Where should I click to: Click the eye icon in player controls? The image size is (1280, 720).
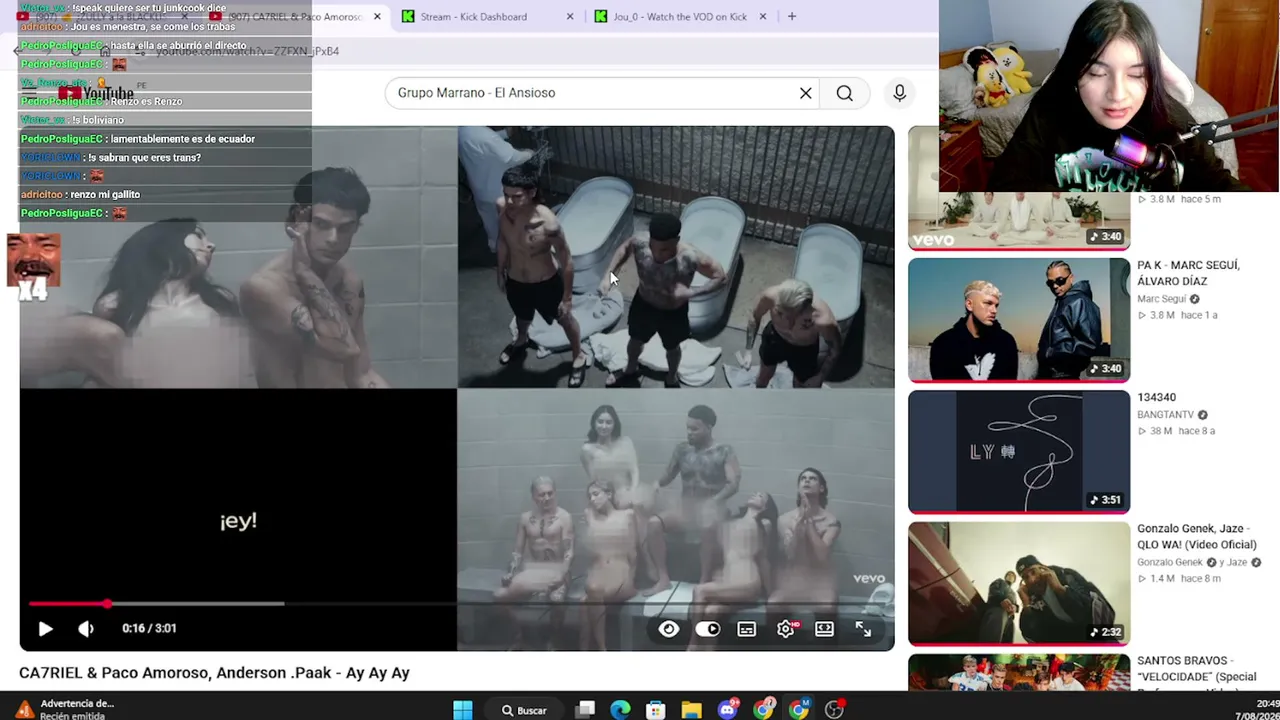point(669,629)
